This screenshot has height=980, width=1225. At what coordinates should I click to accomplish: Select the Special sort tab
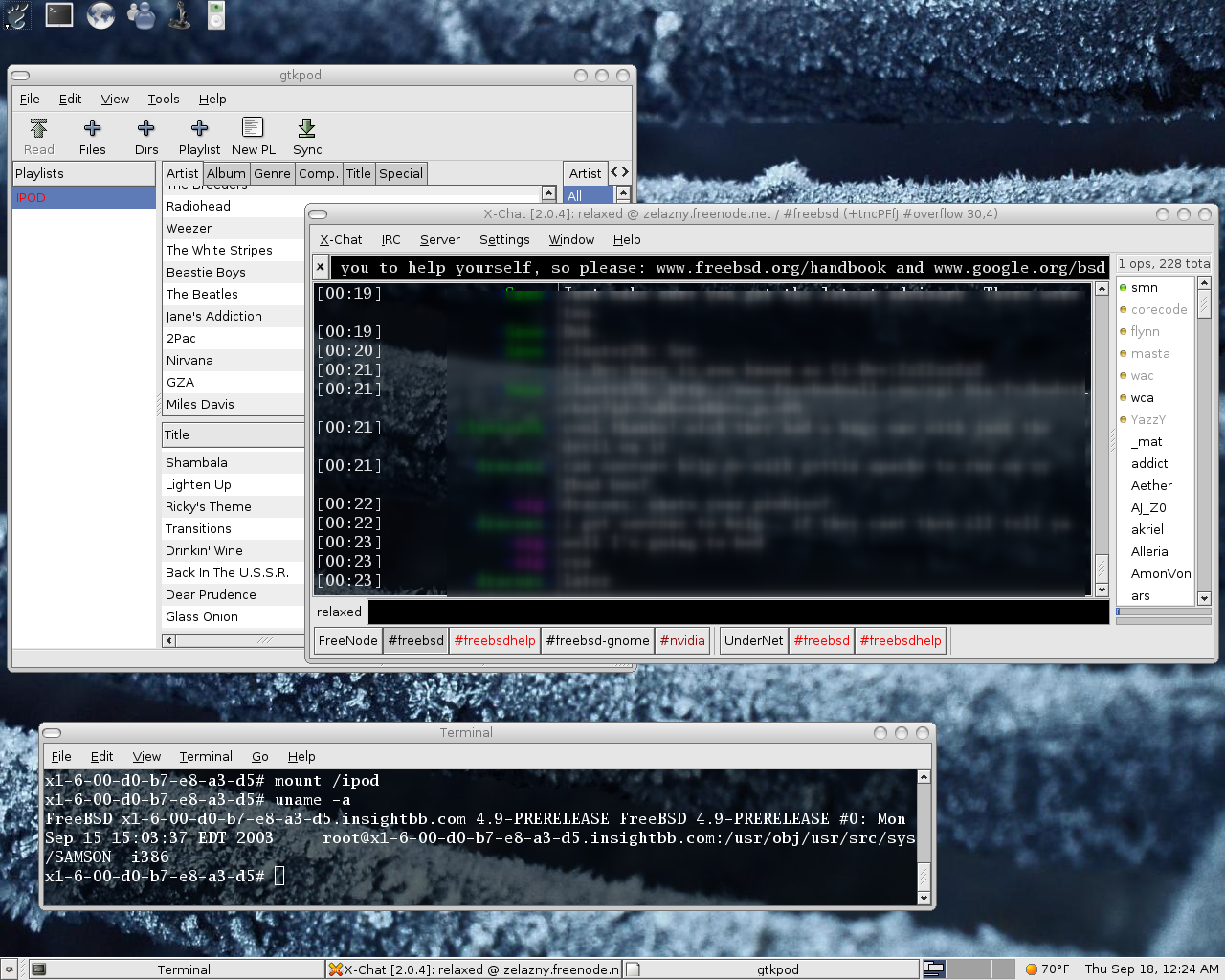click(400, 173)
